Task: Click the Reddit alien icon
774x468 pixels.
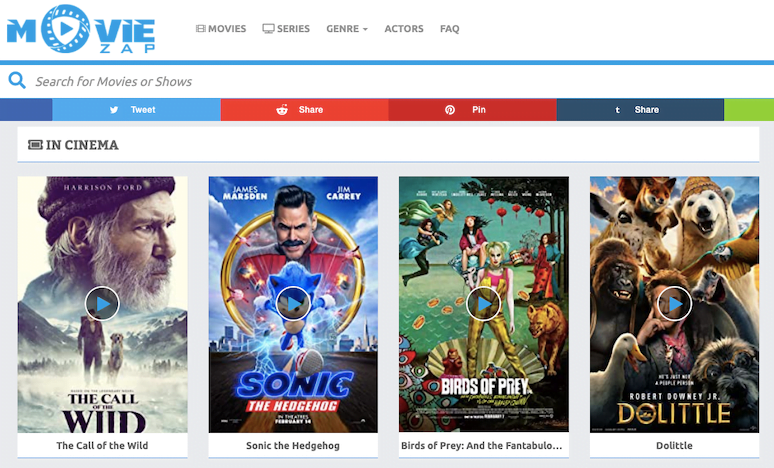Action: [282, 110]
